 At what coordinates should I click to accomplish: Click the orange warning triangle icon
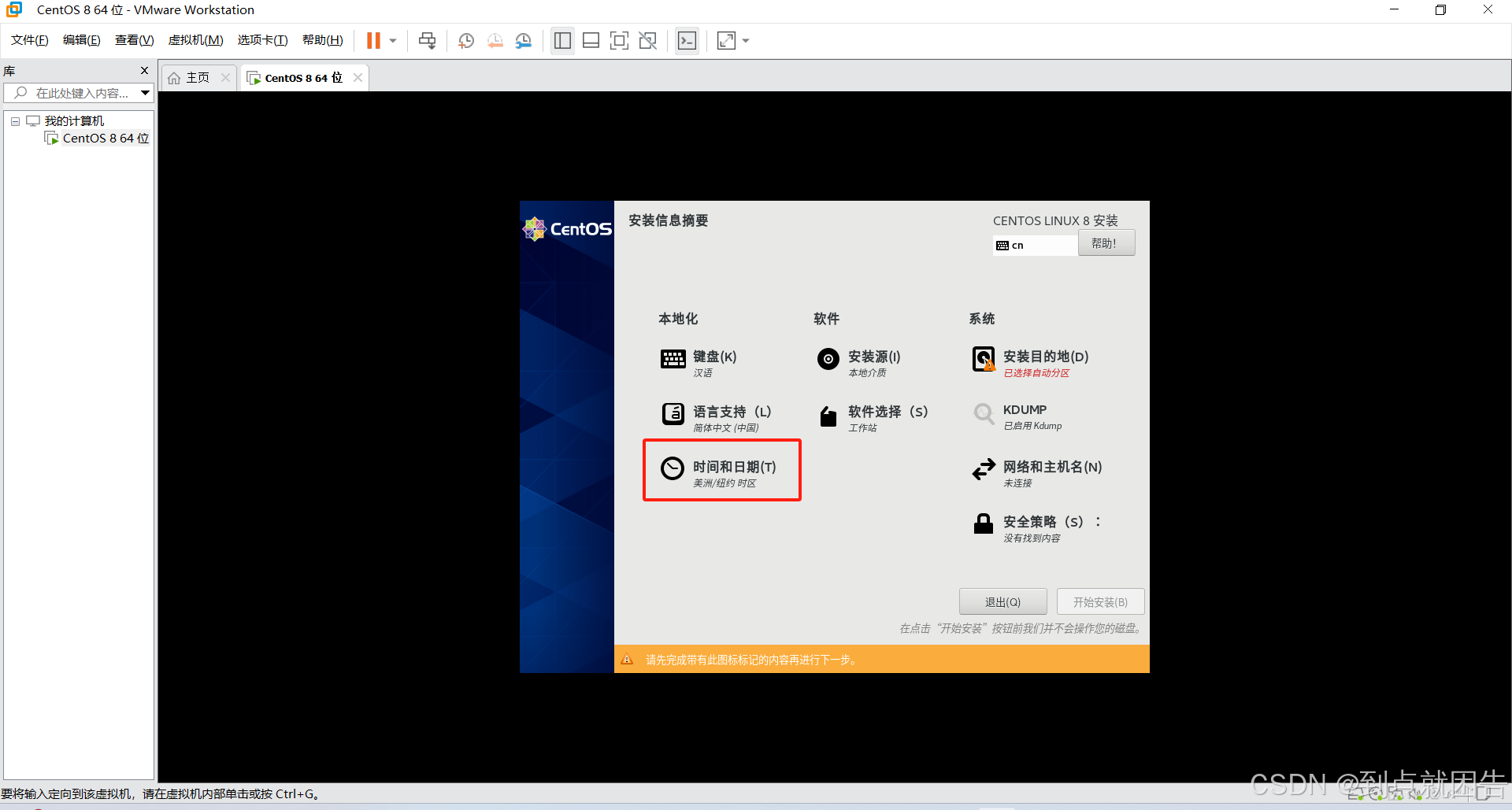coord(627,660)
